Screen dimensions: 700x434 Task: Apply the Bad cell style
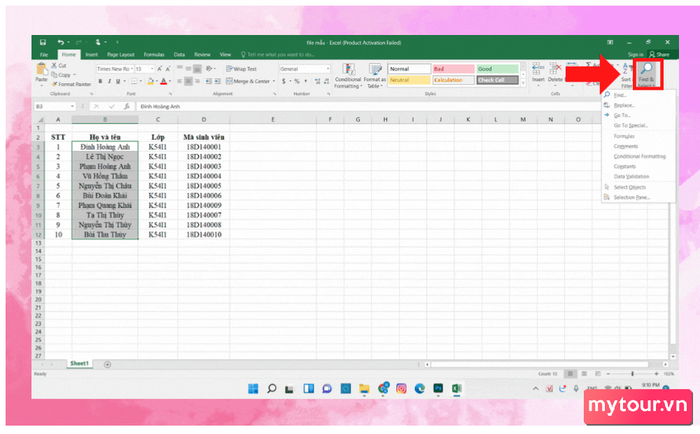(x=453, y=69)
